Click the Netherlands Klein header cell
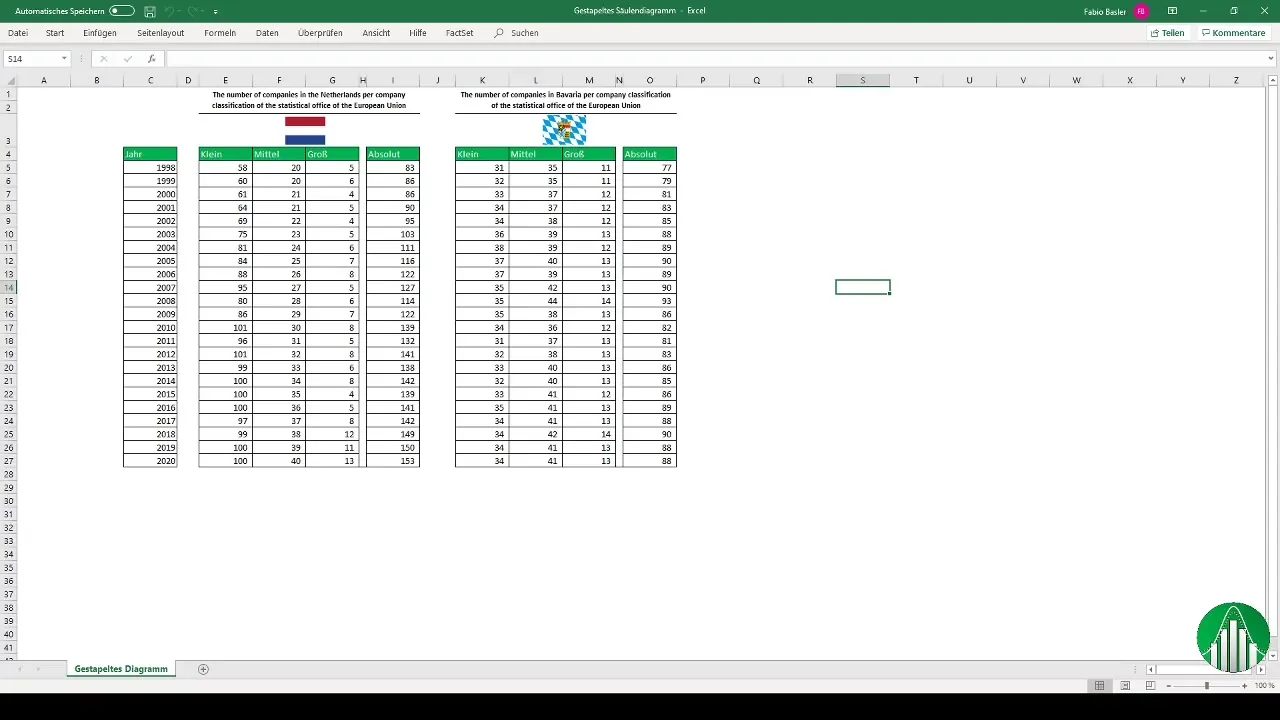Screen dimensions: 1280x720 (x=225, y=154)
